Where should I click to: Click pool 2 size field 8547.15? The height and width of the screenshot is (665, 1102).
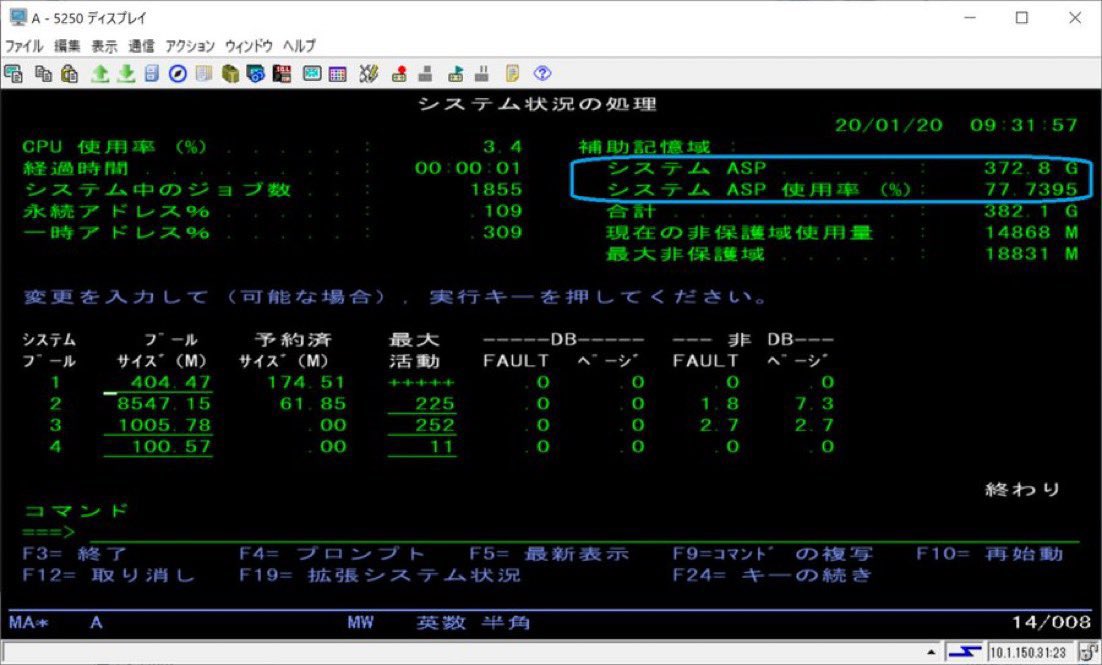[158, 403]
